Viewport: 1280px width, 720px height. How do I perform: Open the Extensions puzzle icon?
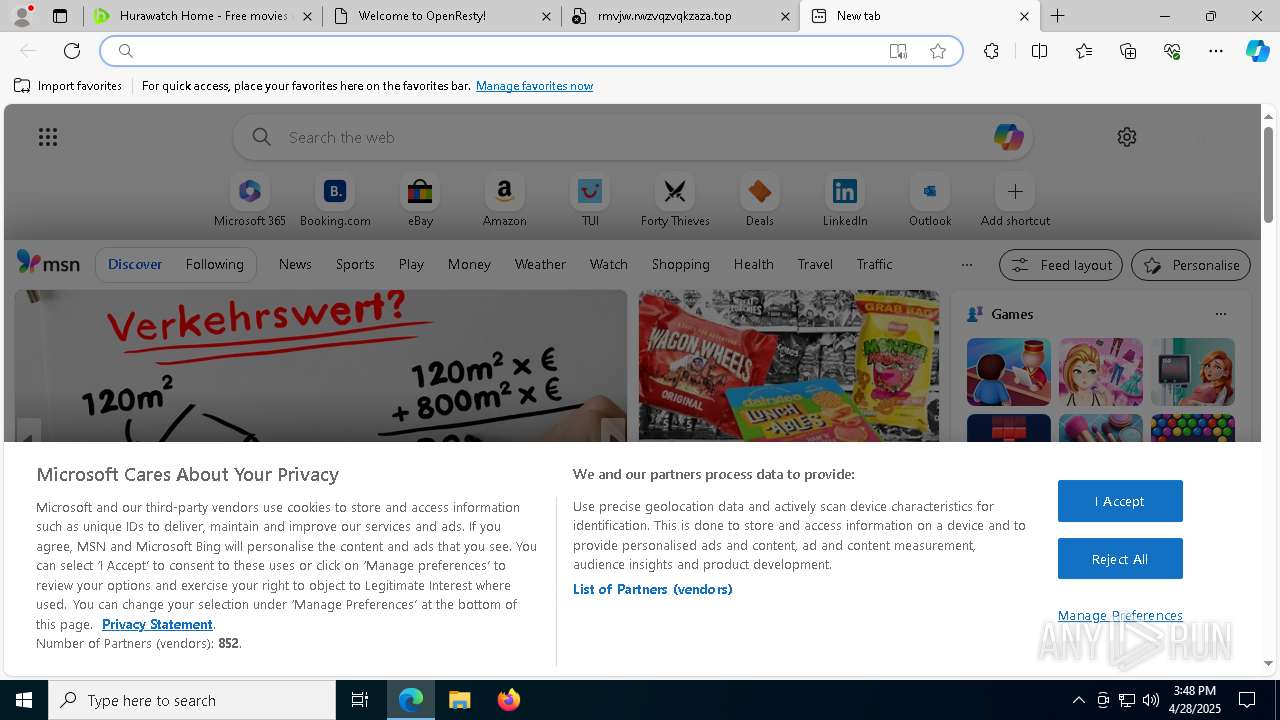point(991,51)
